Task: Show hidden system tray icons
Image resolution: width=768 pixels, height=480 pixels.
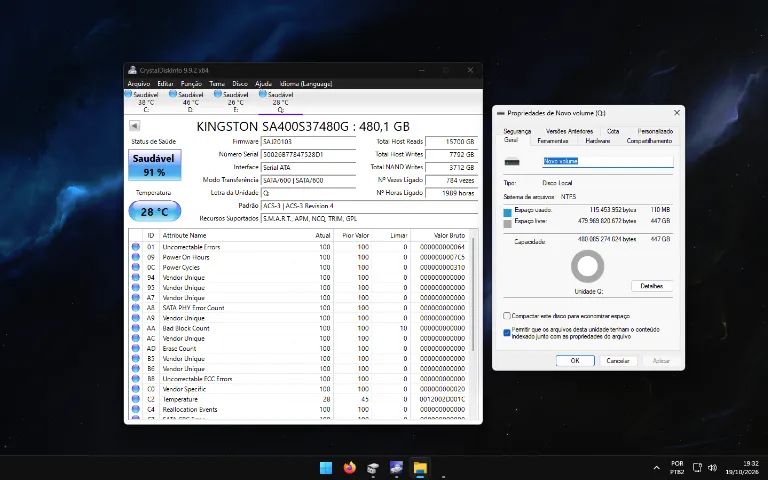Action: [656, 468]
